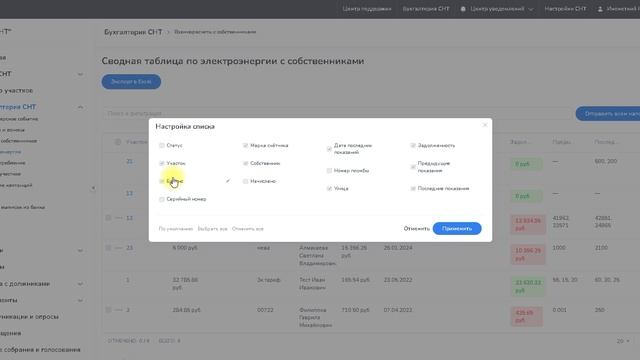Click the 6 000 руб cell
This screenshot has height=360, width=640.
pos(185,248)
